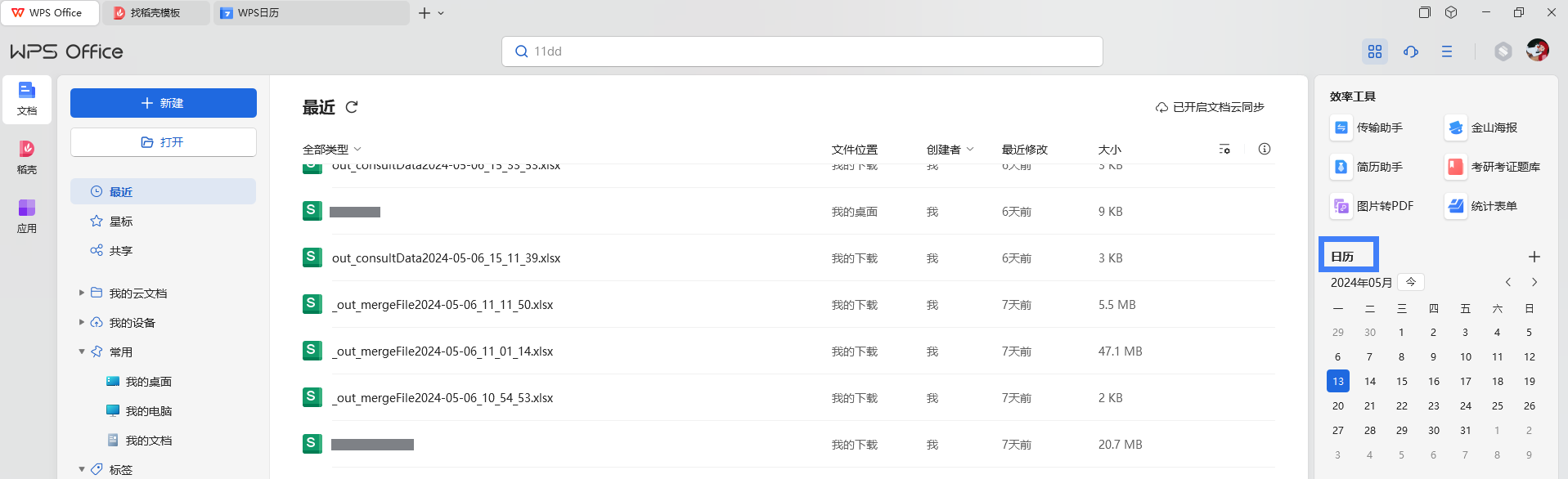Launch 简历助手 tool

click(1368, 167)
